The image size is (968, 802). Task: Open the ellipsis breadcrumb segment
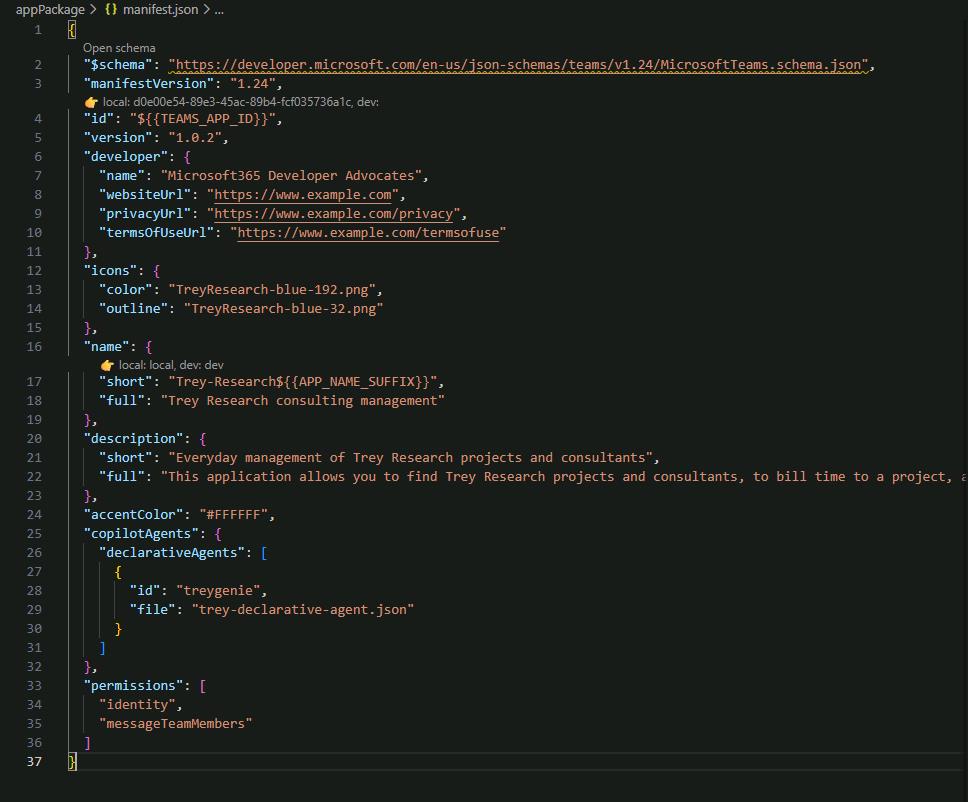tap(219, 9)
